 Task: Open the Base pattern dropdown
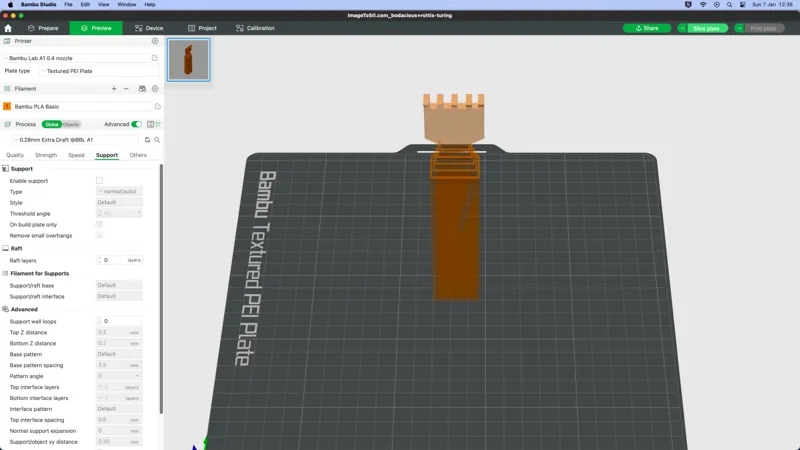[x=119, y=354]
